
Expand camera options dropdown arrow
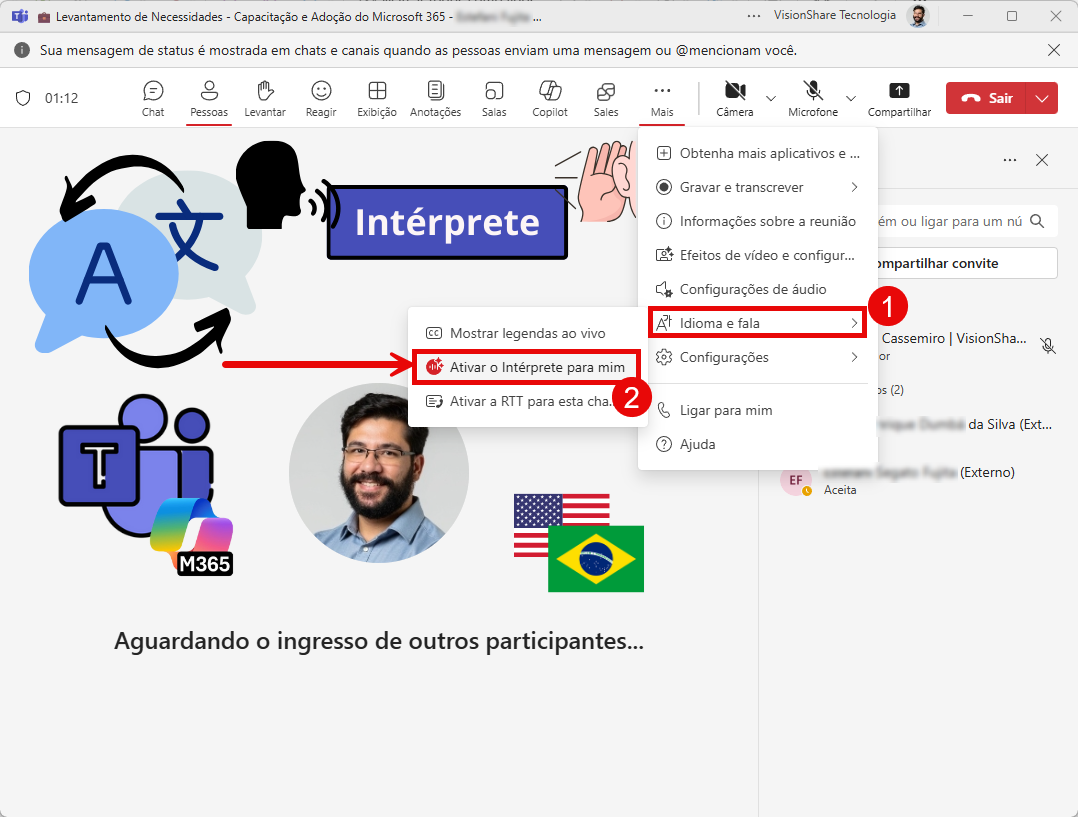pos(771,98)
